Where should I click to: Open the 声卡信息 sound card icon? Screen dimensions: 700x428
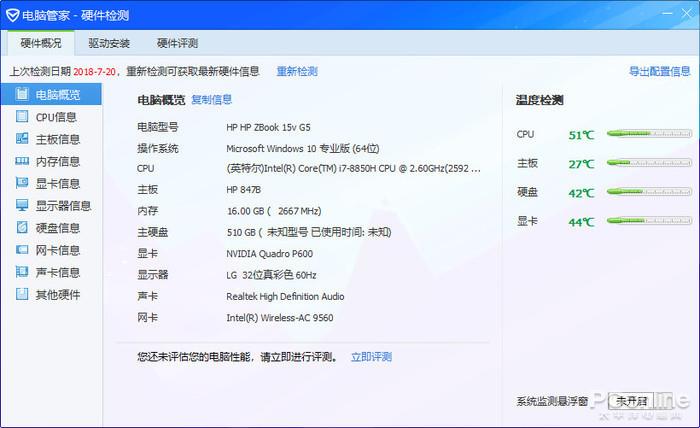pos(22,272)
